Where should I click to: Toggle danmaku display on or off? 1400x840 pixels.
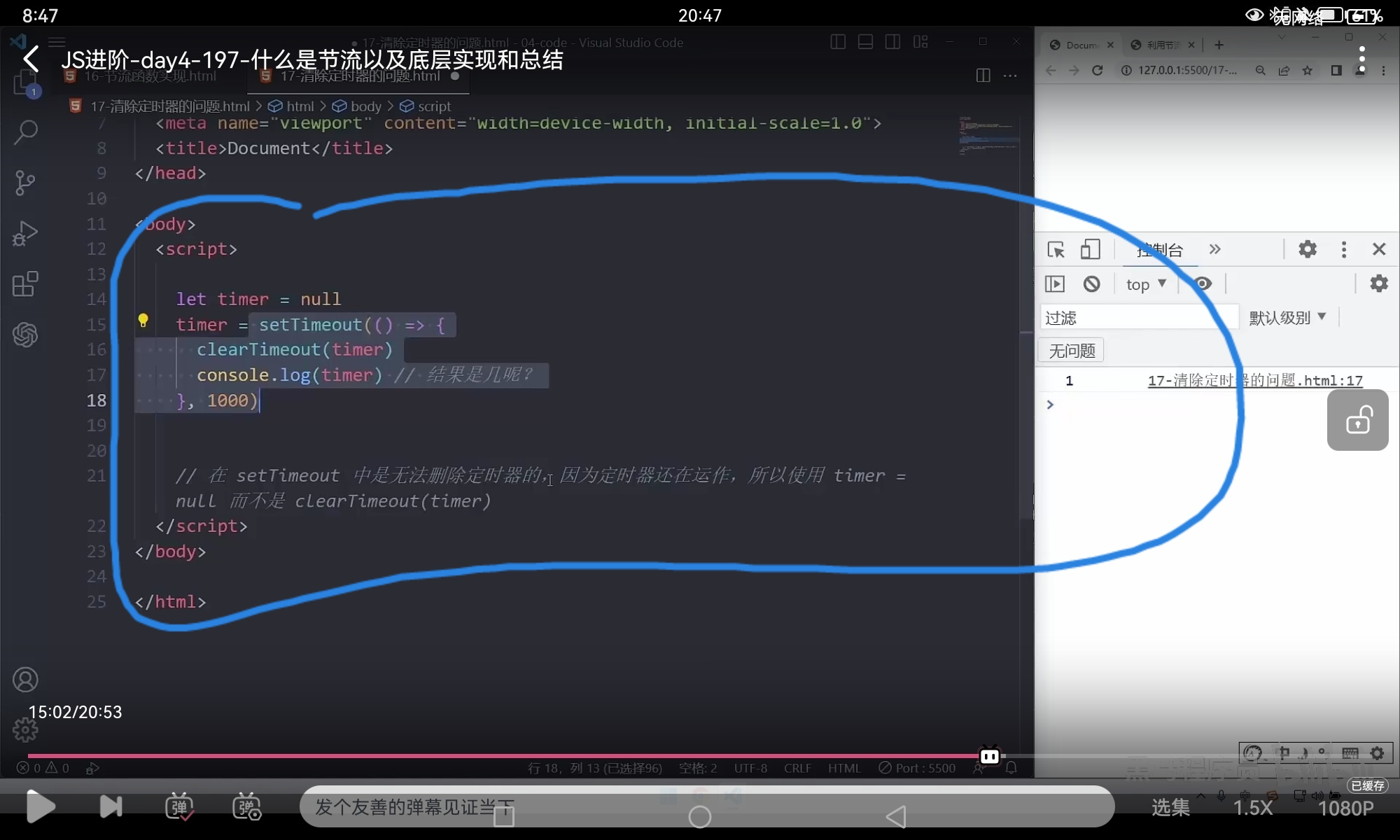click(x=179, y=806)
